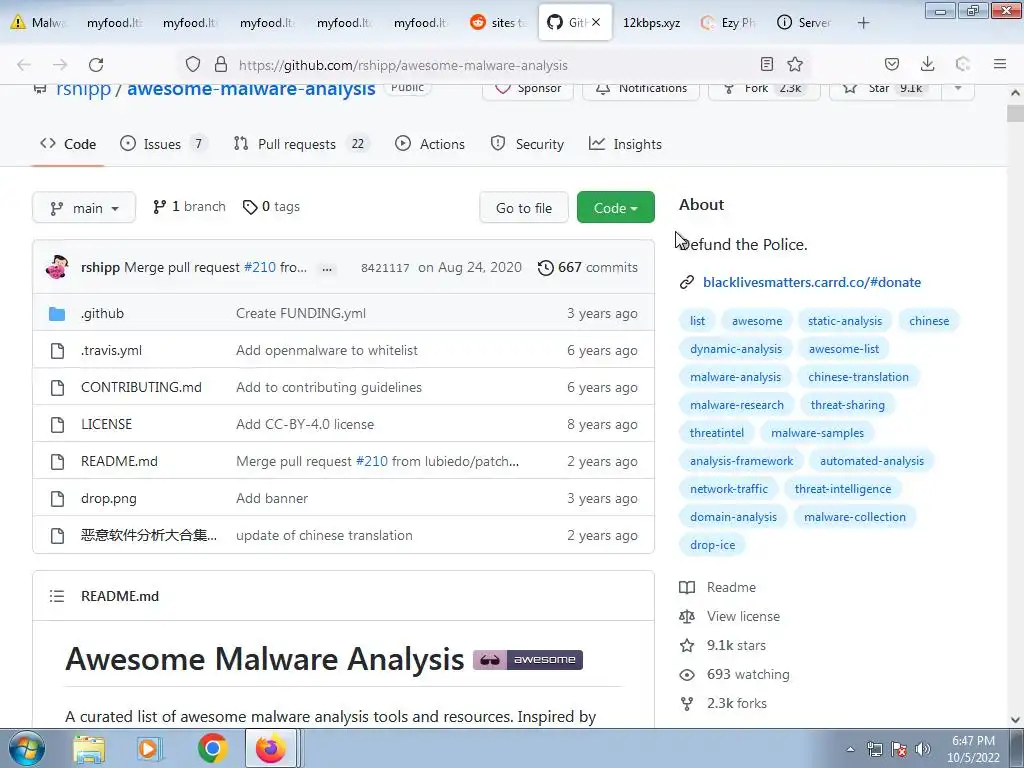1024x768 pixels.
Task: Open a new tab with plus icon
Action: pos(863,23)
